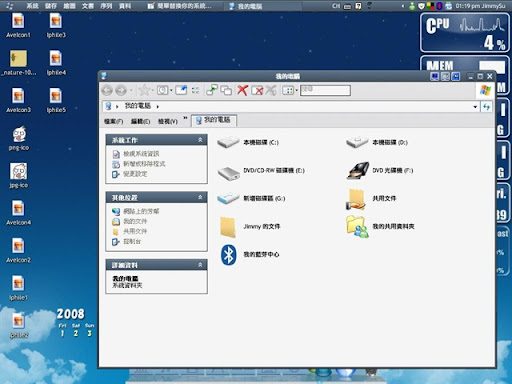Select the 新增磁碟區 (G:) drive
This screenshot has width=512, height=384.
click(x=251, y=199)
